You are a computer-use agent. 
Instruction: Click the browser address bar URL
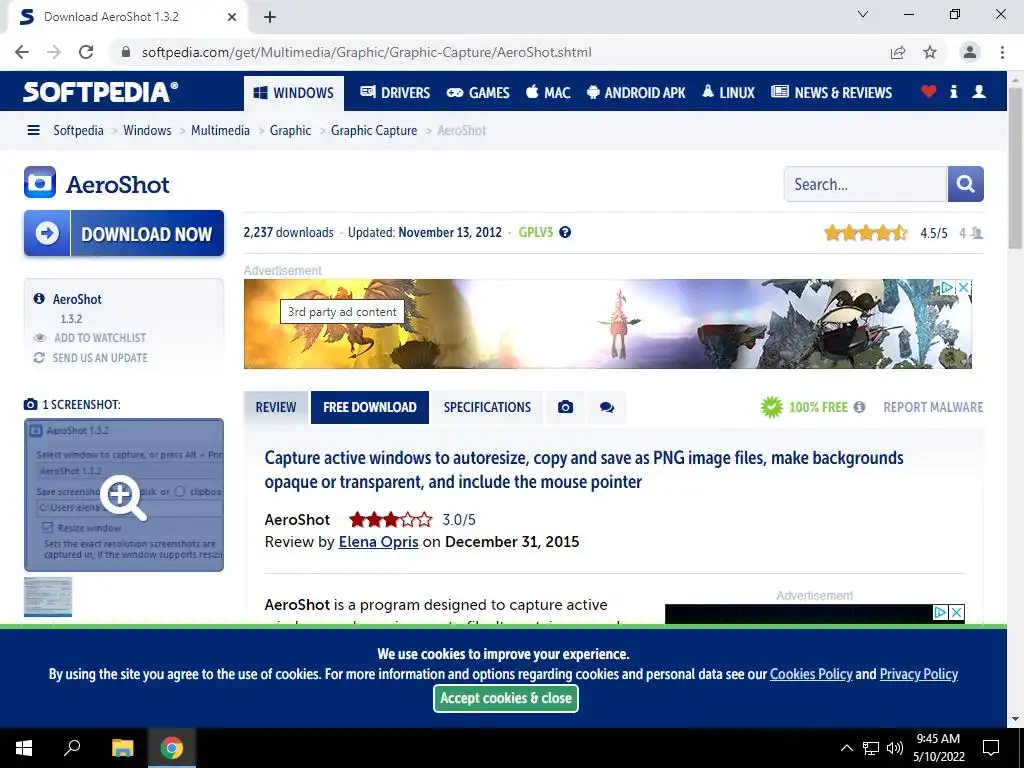click(366, 52)
